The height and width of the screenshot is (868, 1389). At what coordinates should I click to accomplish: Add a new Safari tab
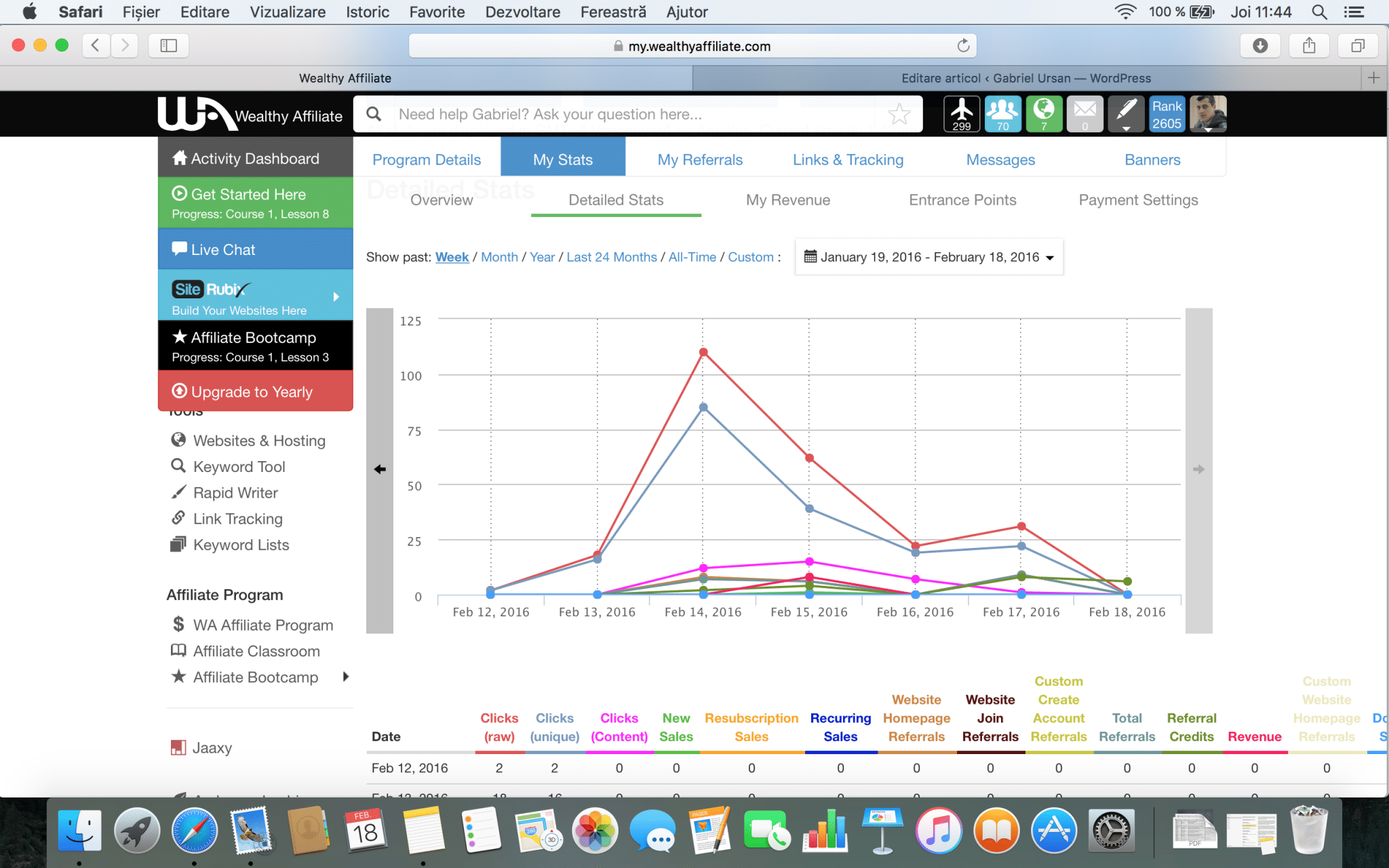point(1374,78)
